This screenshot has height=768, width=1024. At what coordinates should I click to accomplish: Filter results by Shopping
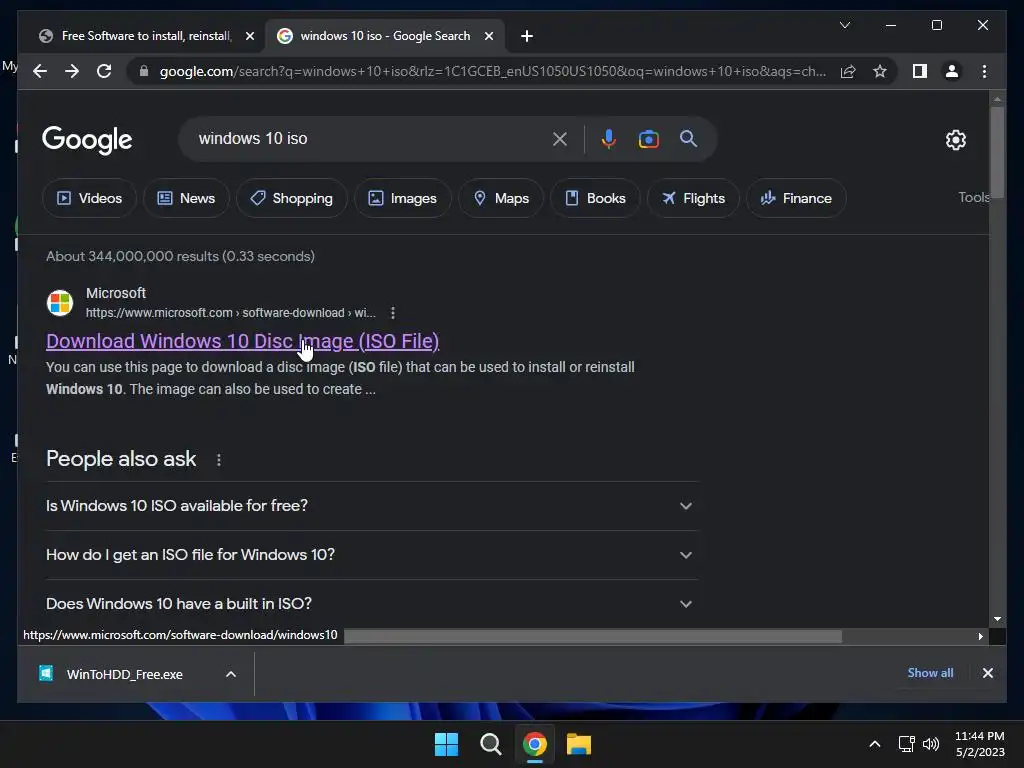(291, 198)
